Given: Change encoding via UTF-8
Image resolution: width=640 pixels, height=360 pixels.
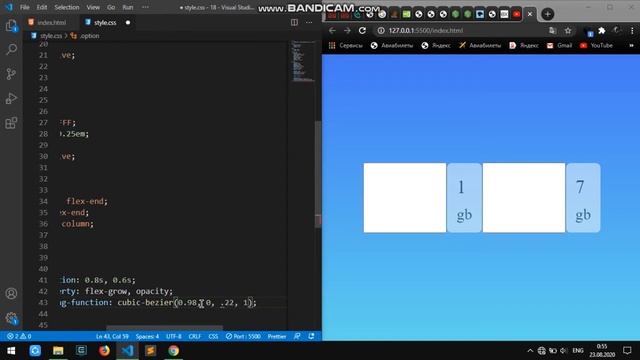Looking at the screenshot, I should coord(174,336).
